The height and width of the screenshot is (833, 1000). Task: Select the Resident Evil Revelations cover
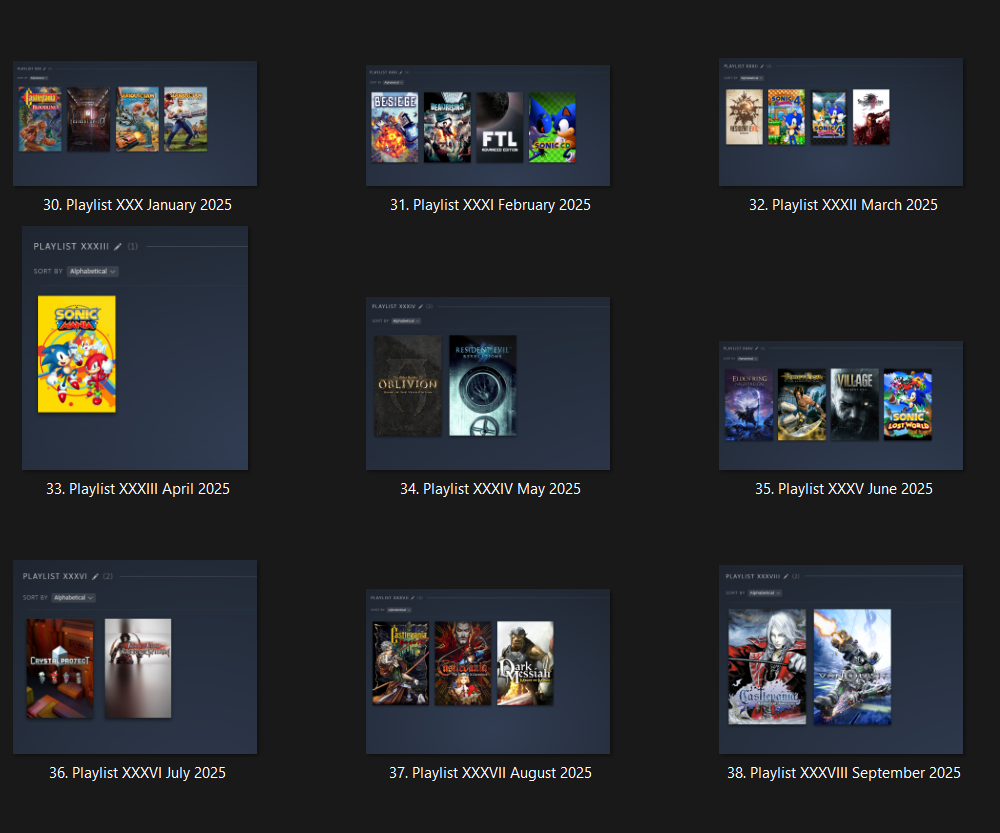coord(483,386)
